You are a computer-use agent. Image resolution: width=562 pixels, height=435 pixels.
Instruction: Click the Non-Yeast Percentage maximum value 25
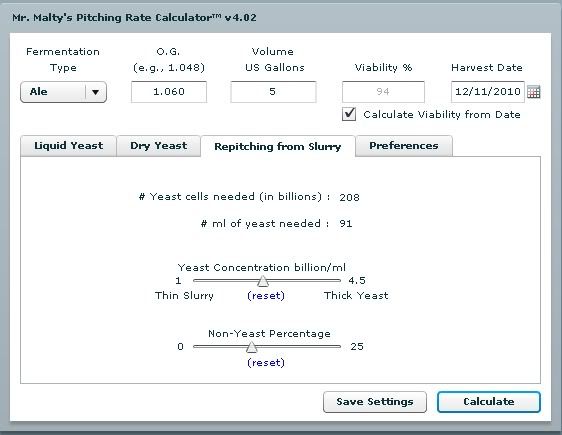(x=357, y=346)
